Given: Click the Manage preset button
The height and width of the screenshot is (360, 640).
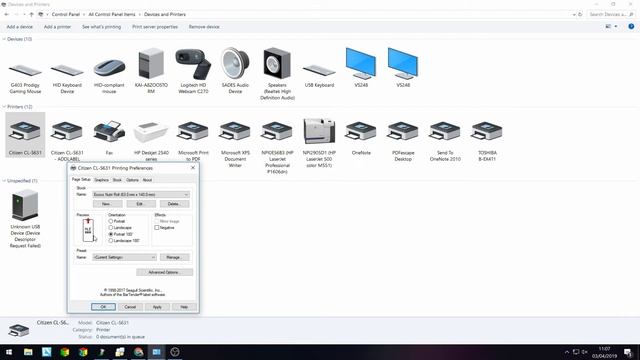Looking at the screenshot, I should [174, 257].
